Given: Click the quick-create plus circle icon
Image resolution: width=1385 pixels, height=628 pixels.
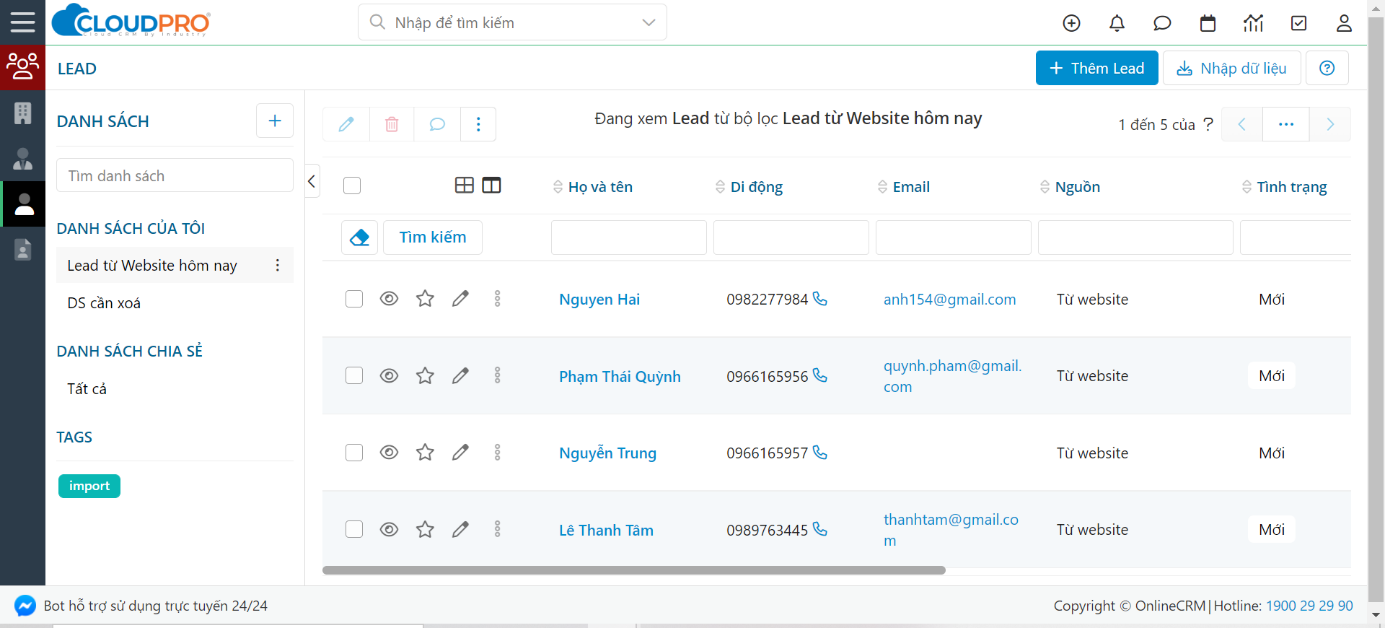Looking at the screenshot, I should (1071, 23).
